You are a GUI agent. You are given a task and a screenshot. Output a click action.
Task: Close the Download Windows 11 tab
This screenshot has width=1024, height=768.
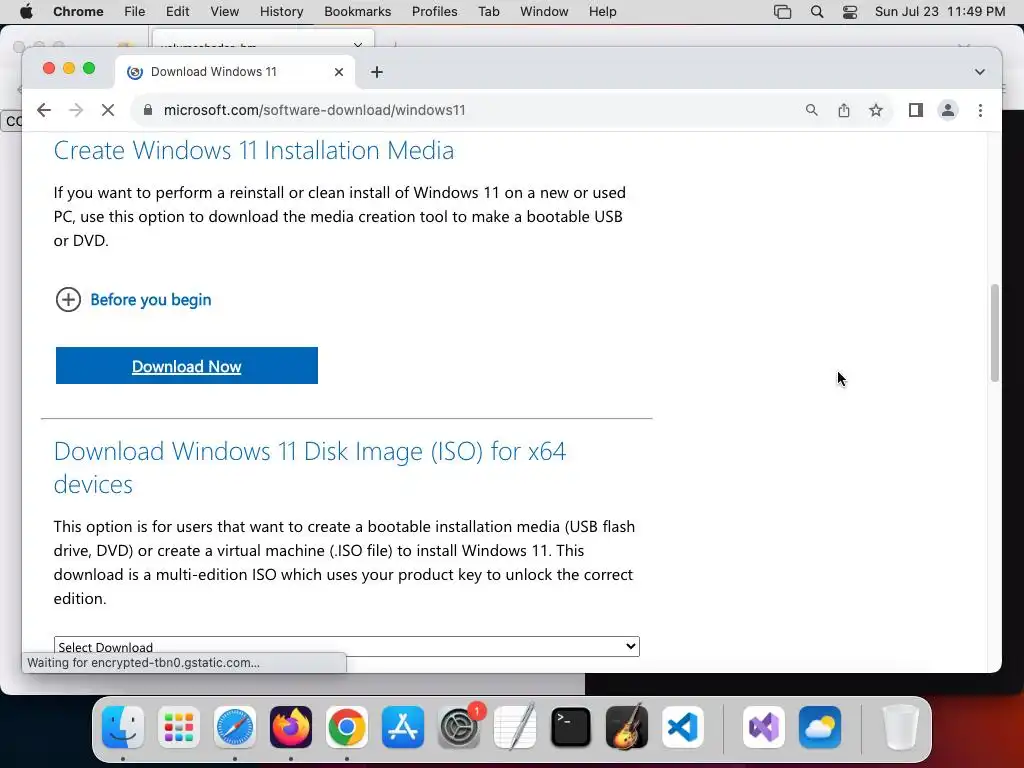[x=339, y=72]
